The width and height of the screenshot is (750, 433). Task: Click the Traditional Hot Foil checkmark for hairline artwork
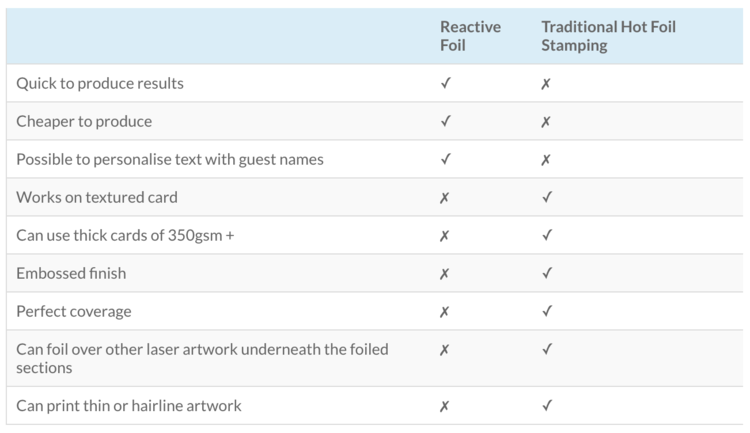click(x=546, y=406)
